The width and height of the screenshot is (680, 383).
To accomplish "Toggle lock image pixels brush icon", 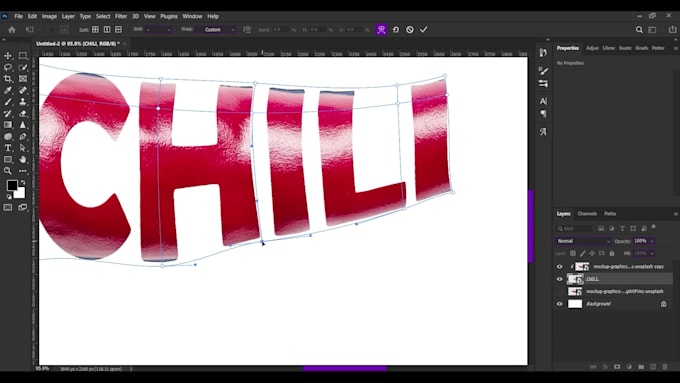I will point(582,253).
